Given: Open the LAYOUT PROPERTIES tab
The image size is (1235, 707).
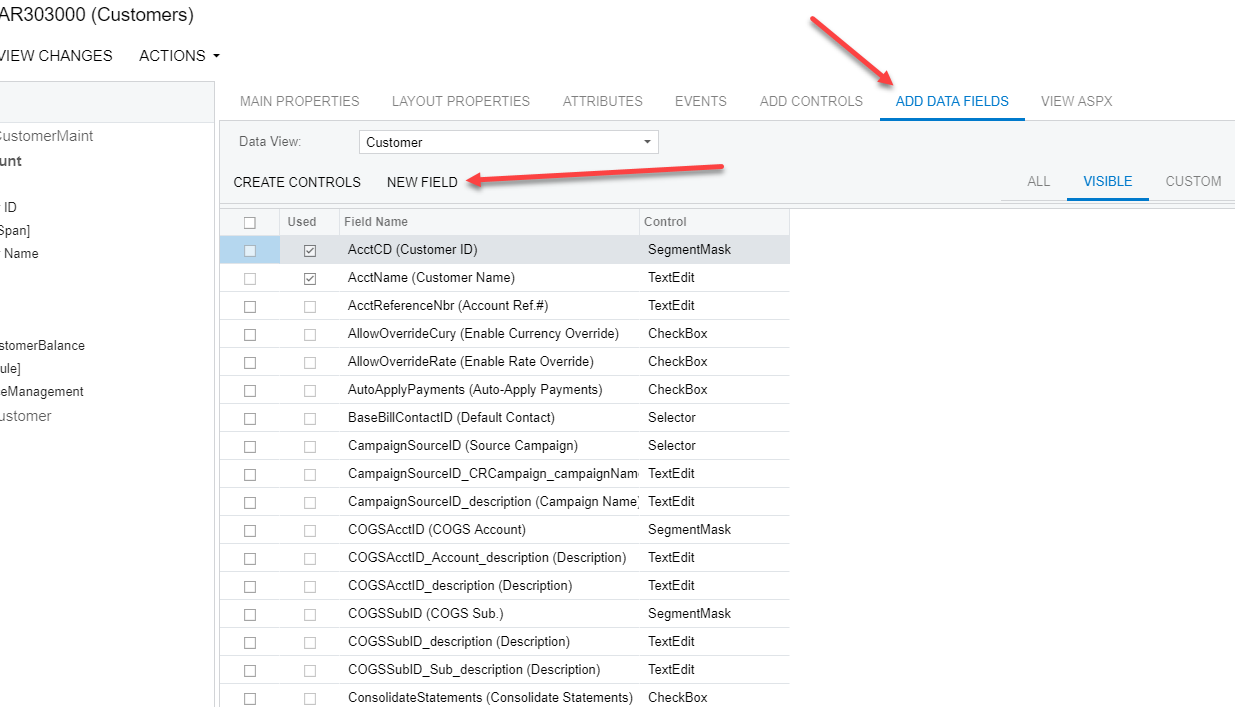Looking at the screenshot, I should click(461, 101).
